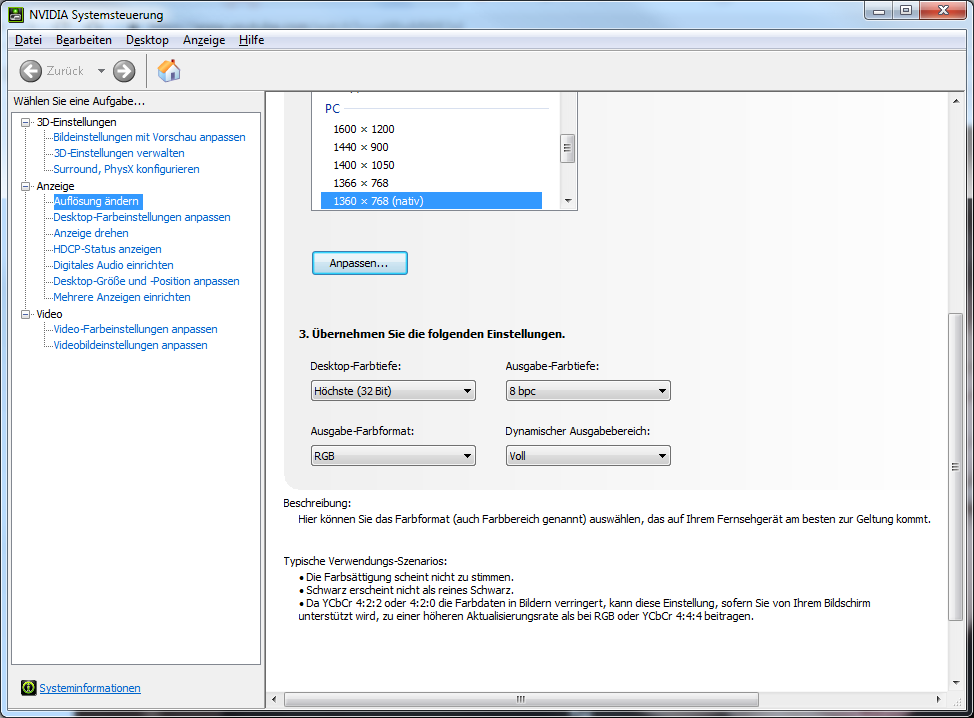This screenshot has width=974, height=718.
Task: Click the resolution list scroll-down arrow
Action: [x=568, y=201]
